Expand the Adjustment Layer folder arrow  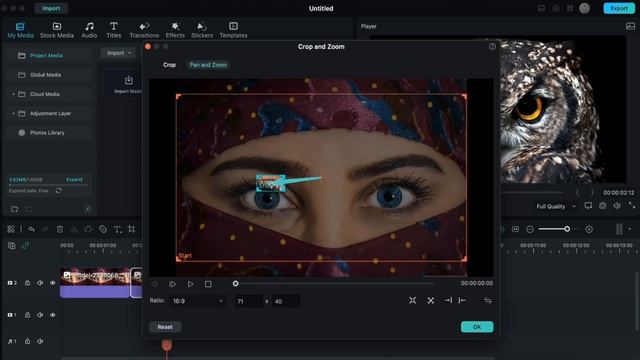pyautogui.click(x=13, y=113)
